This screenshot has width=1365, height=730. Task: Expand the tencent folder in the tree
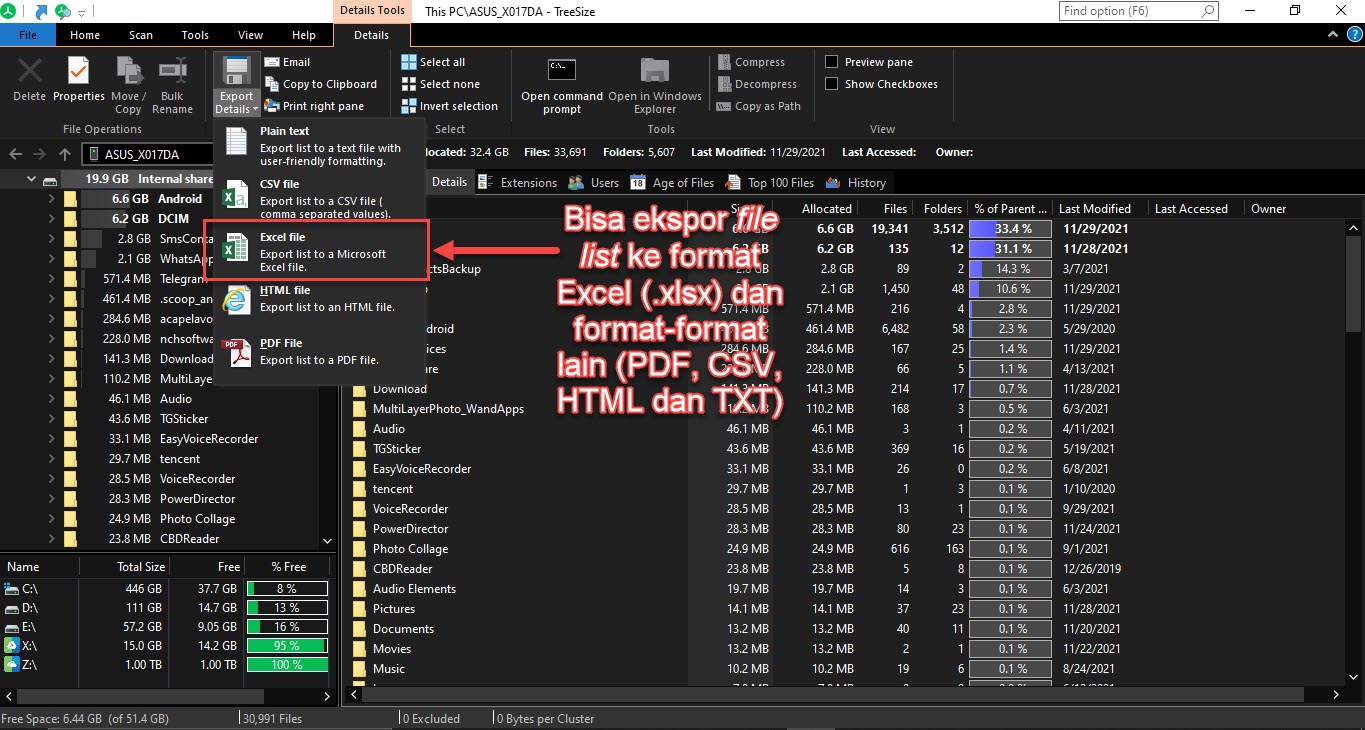[x=51, y=459]
